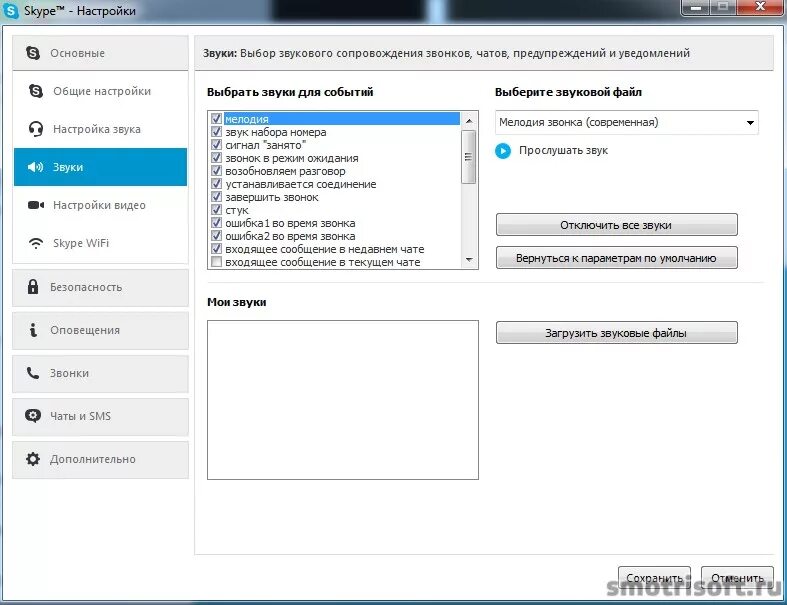Select the стук row text

237,210
